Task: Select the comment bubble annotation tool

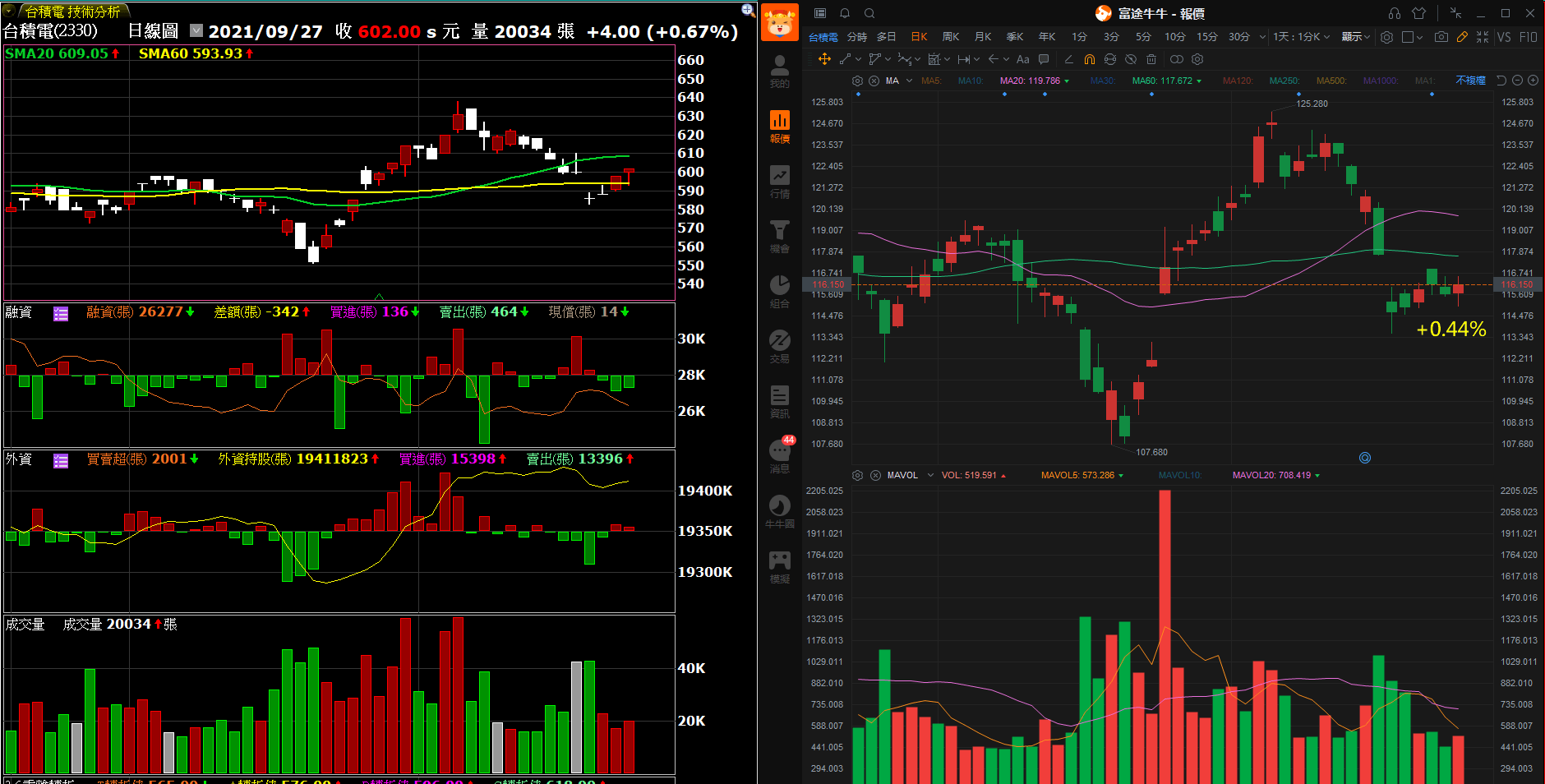Action: [1044, 59]
